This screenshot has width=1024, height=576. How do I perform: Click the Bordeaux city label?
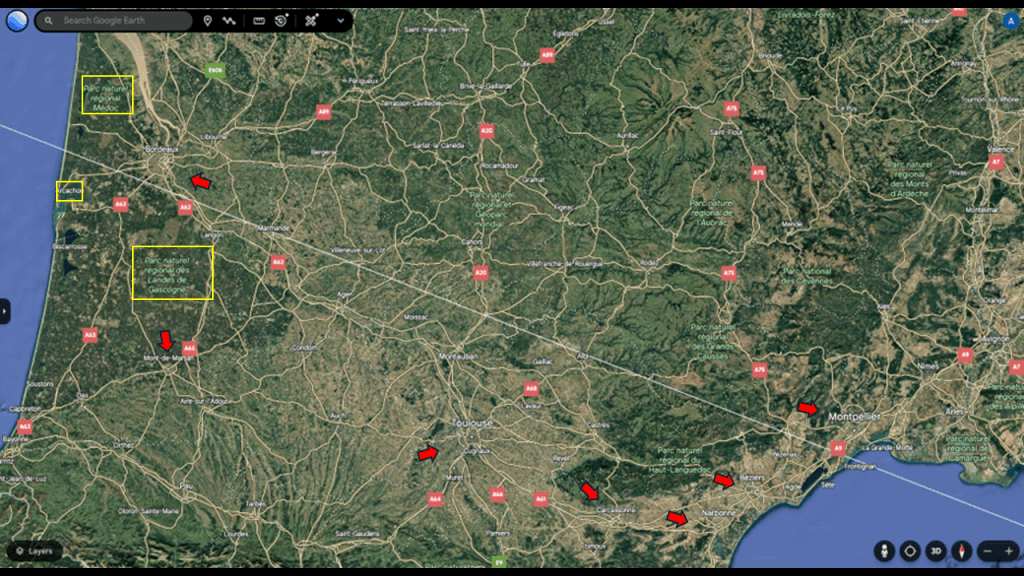pos(160,149)
